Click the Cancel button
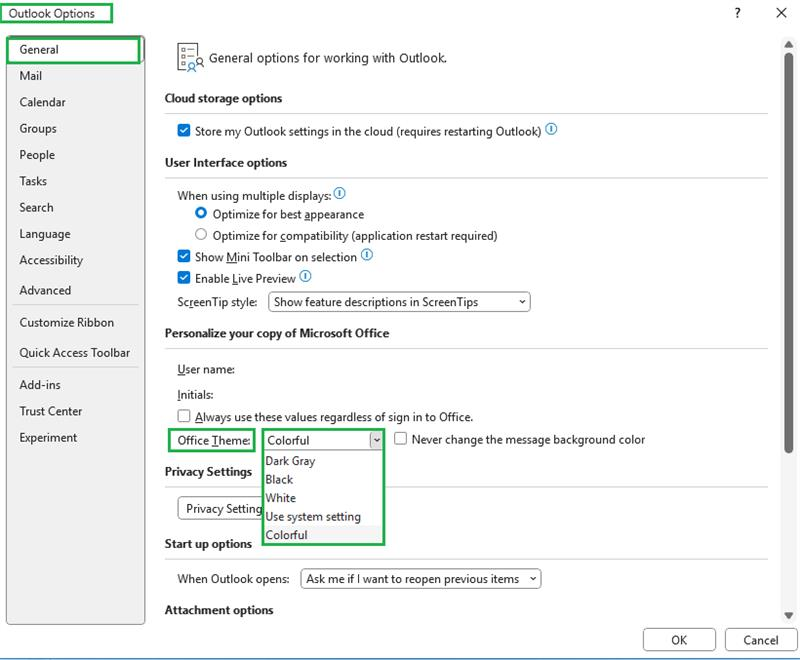Image resolution: width=800 pixels, height=660 pixels. 761,640
